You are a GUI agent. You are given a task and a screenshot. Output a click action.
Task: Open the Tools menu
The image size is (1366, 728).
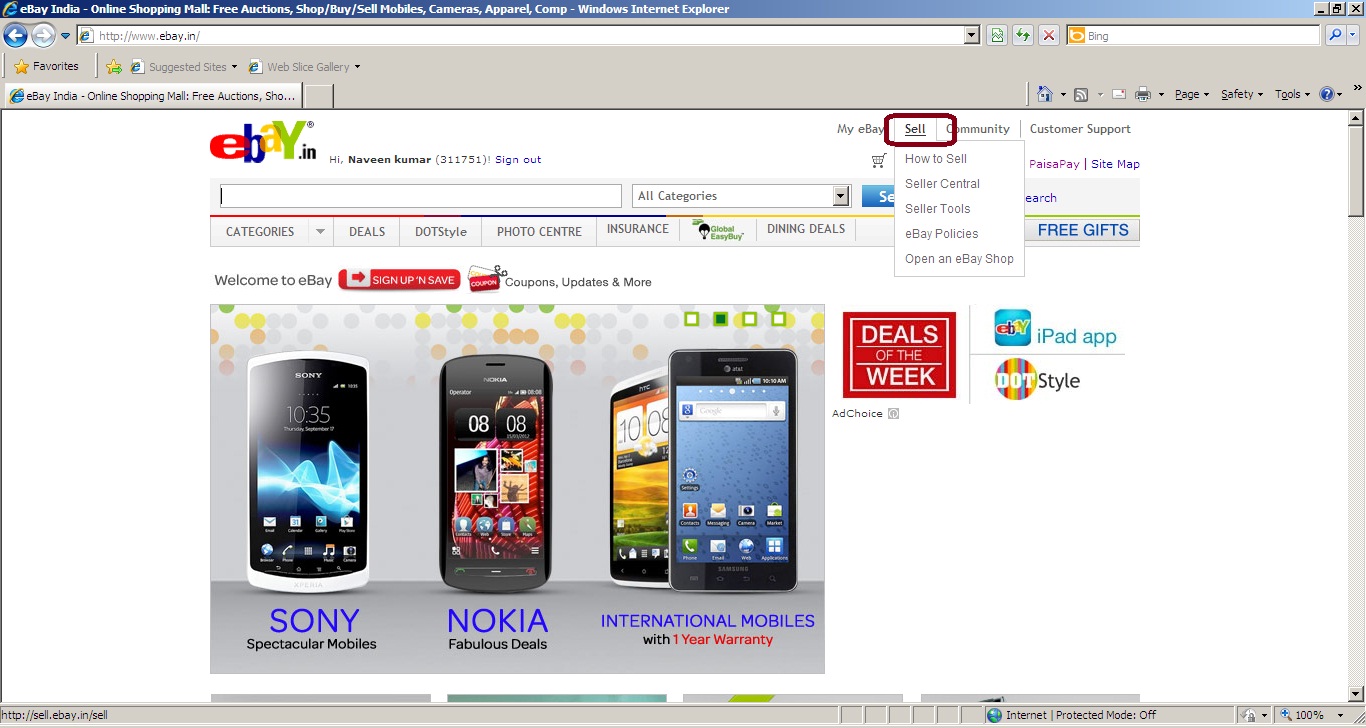[1292, 94]
